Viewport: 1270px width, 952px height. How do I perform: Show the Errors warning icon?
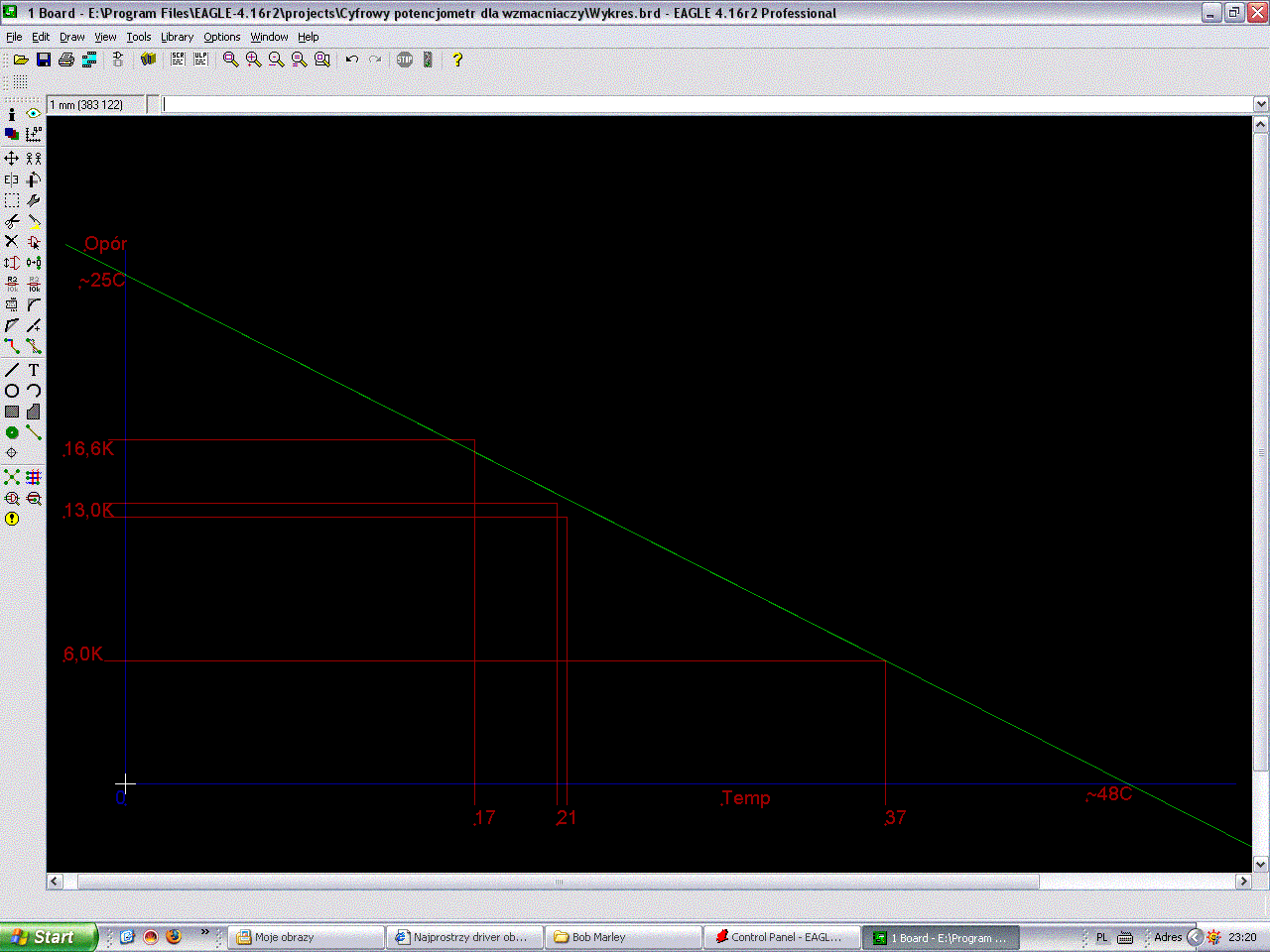(x=12, y=519)
